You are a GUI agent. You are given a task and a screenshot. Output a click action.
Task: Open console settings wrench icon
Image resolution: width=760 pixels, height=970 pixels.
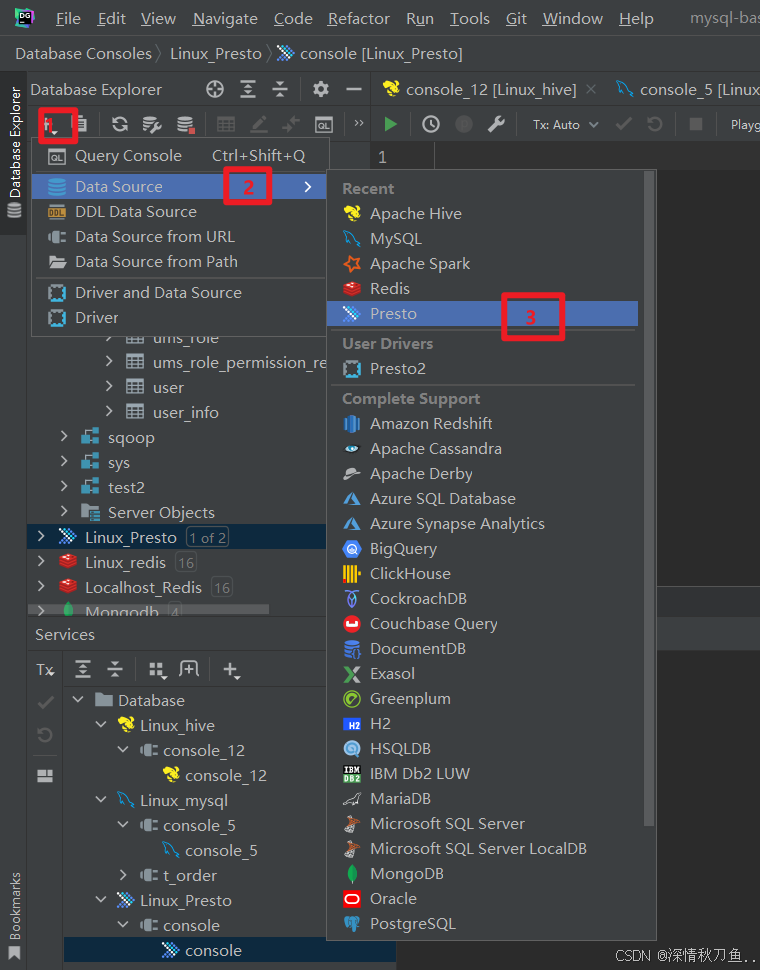point(496,124)
